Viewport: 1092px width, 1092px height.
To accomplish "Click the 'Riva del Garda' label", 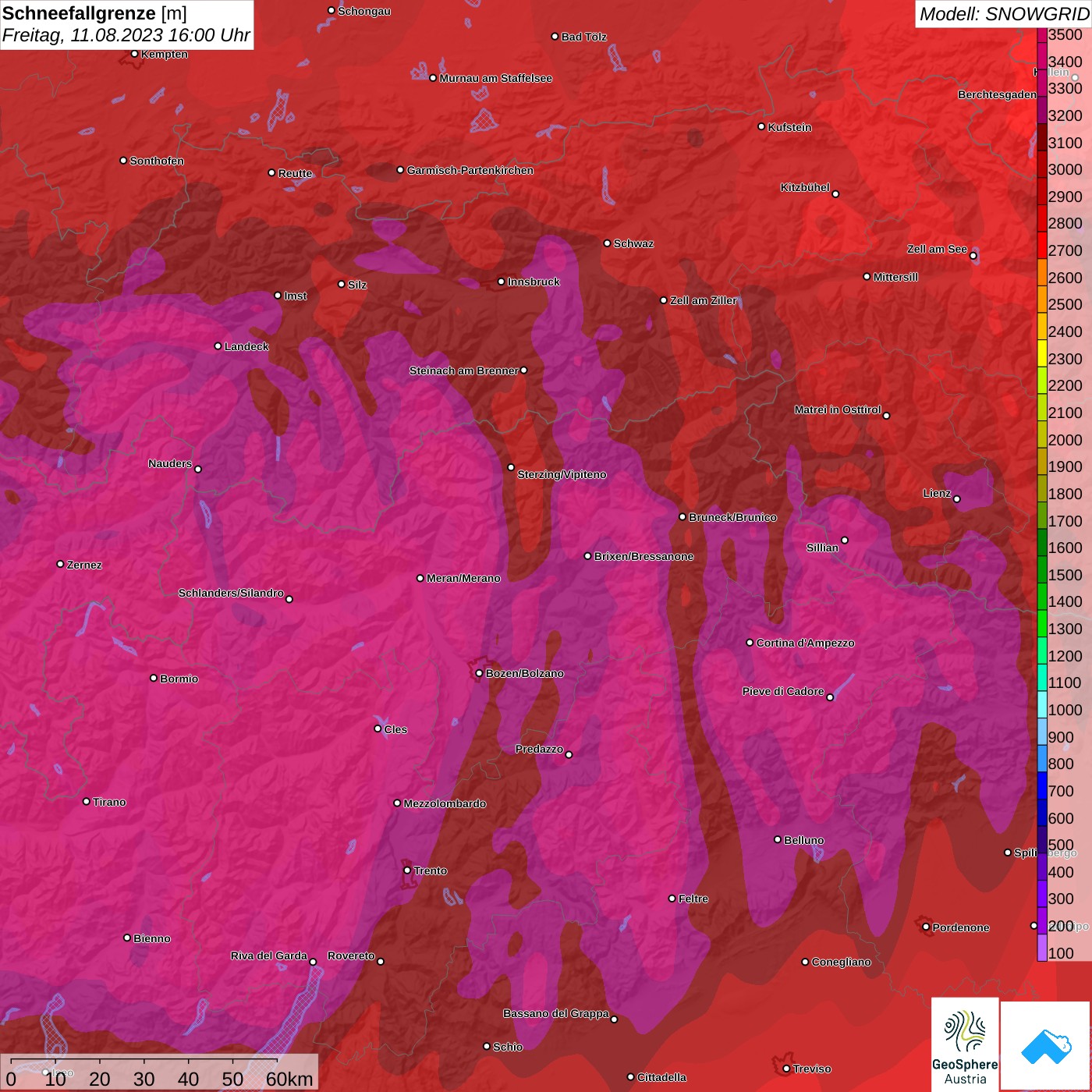I will tap(269, 955).
